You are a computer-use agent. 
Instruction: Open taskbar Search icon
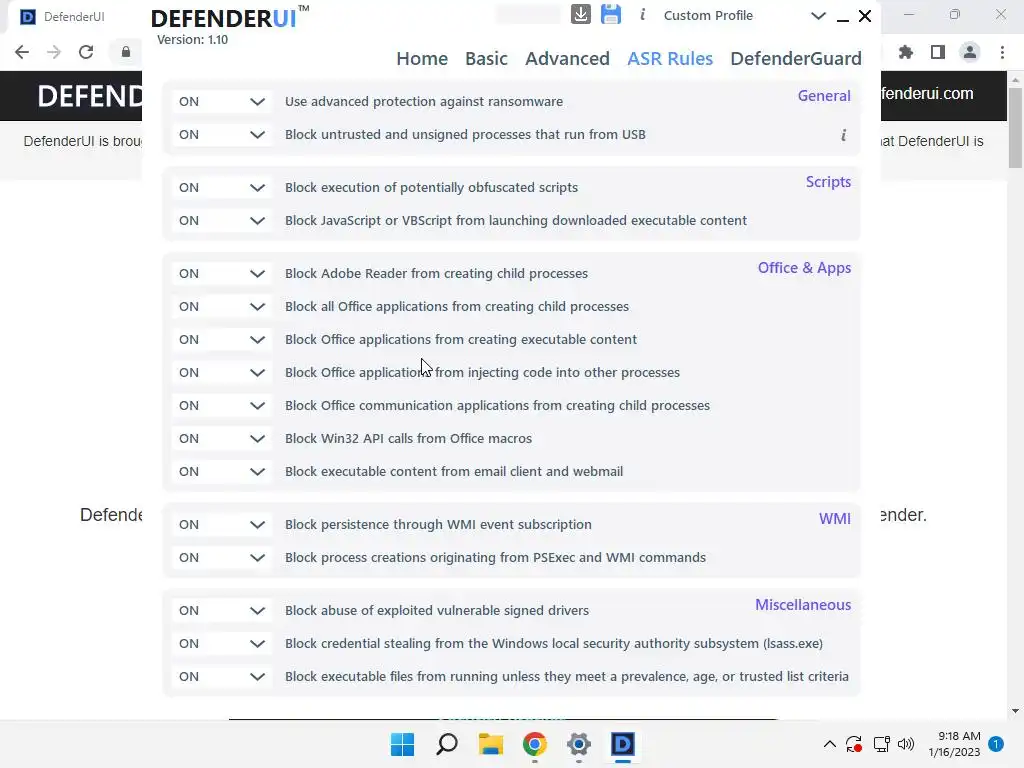pyautogui.click(x=447, y=744)
